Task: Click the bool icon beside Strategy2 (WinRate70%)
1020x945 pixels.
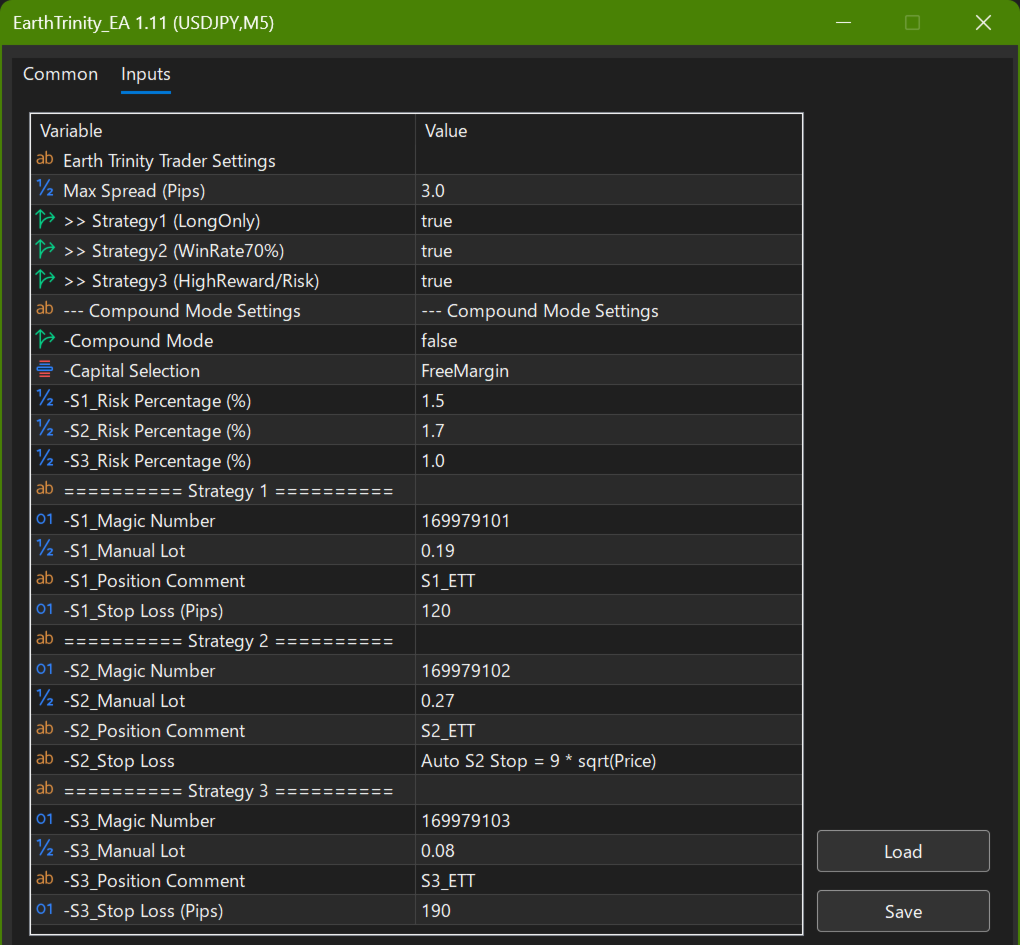Action: (x=45, y=249)
